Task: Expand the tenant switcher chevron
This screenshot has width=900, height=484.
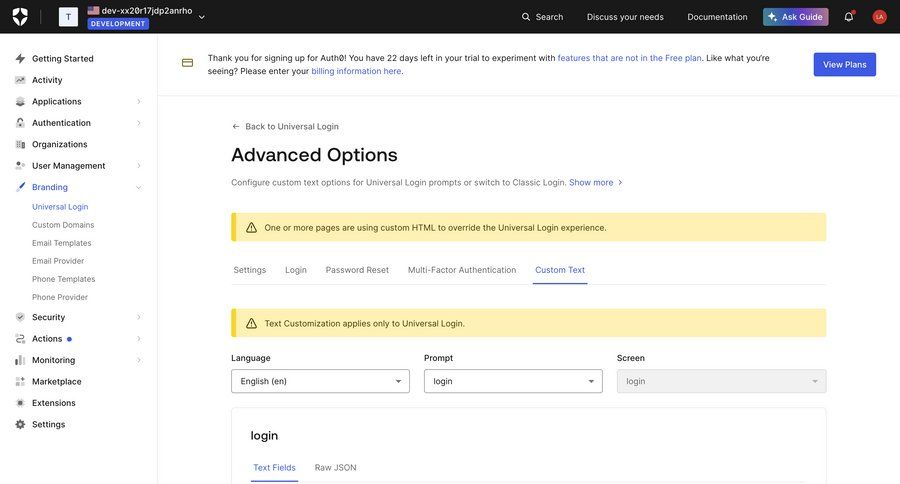Action: (x=201, y=17)
